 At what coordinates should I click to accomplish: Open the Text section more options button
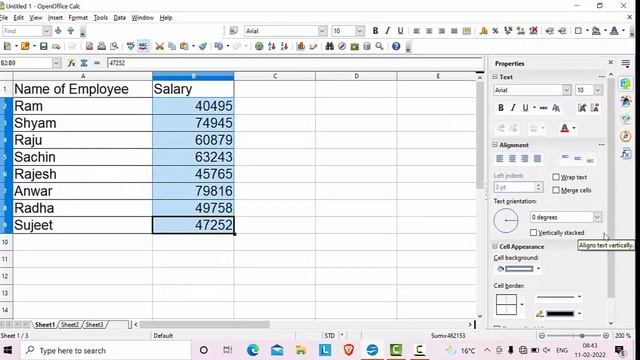(x=601, y=77)
